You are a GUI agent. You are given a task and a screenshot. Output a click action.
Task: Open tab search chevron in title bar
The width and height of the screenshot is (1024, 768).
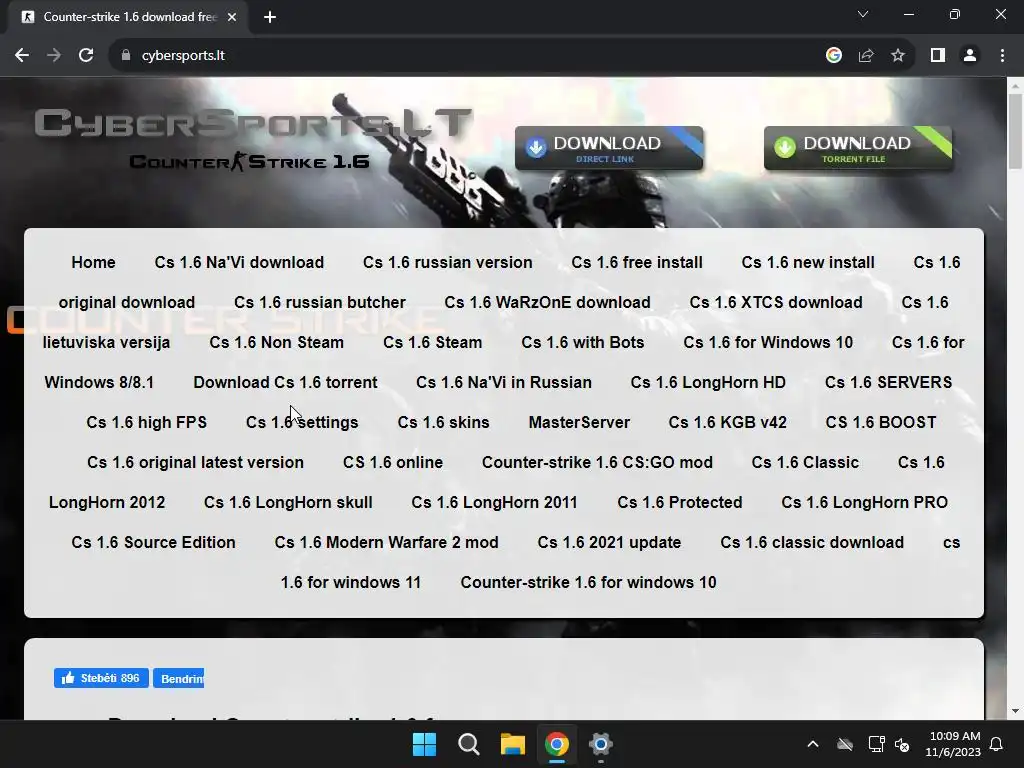(863, 14)
